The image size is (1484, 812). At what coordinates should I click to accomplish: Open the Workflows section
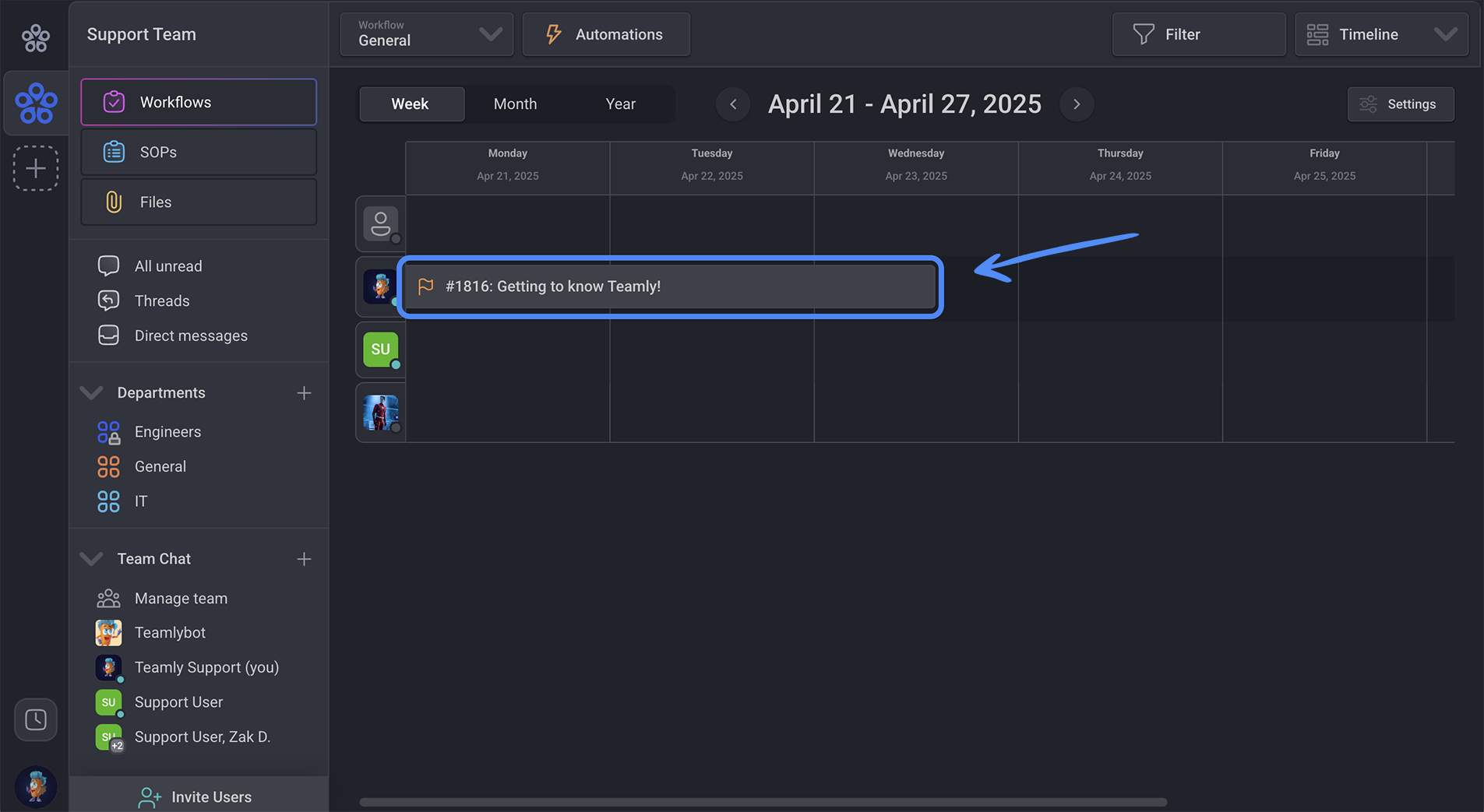(199, 102)
